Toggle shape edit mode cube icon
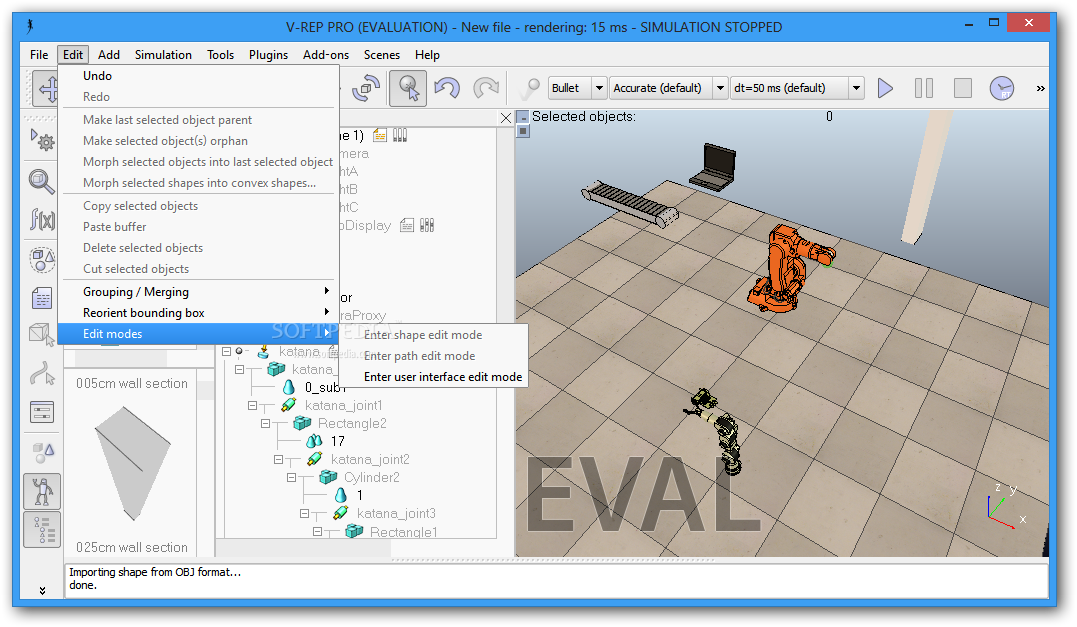Viewport: 1077px width, 627px height. pos(42,334)
